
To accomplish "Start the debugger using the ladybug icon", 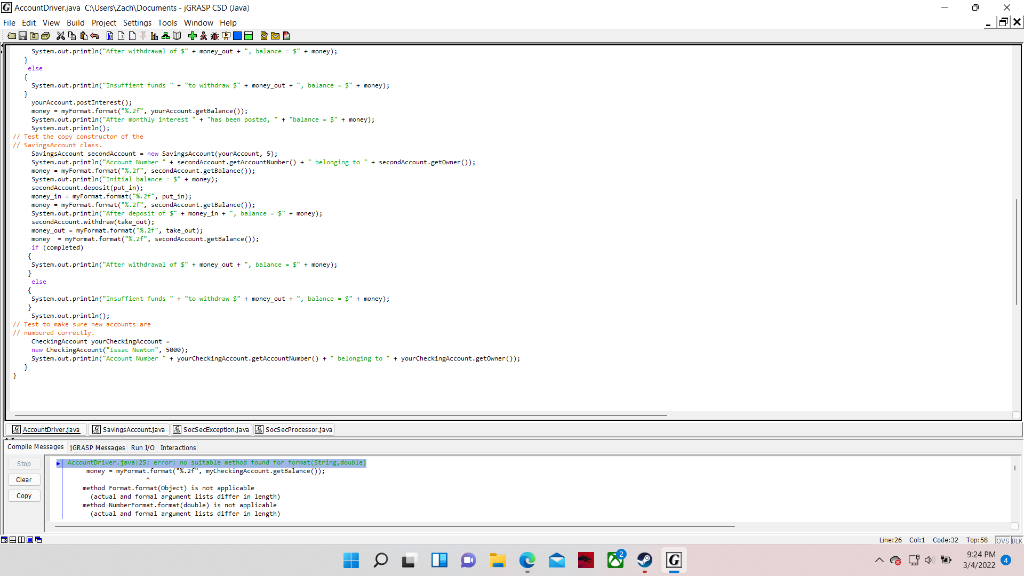I will coord(214,35).
